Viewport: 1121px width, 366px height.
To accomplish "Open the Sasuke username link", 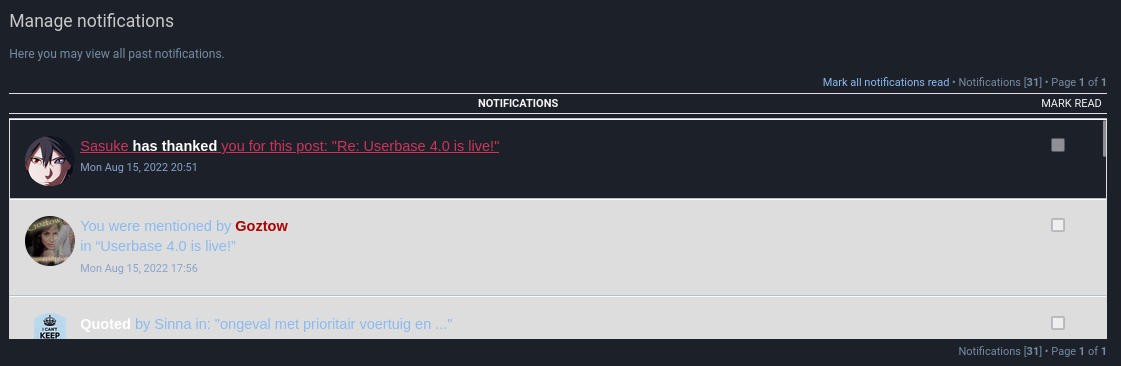I will (x=104, y=146).
